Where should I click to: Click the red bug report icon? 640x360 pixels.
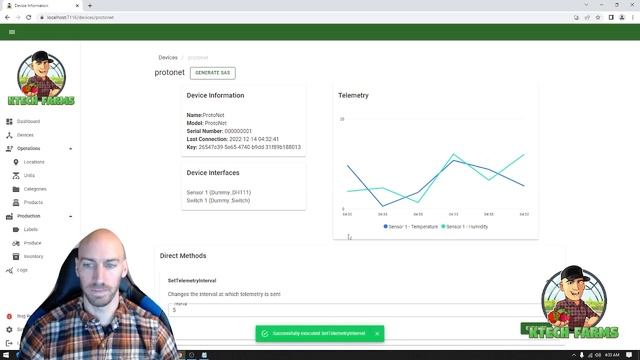point(9,316)
